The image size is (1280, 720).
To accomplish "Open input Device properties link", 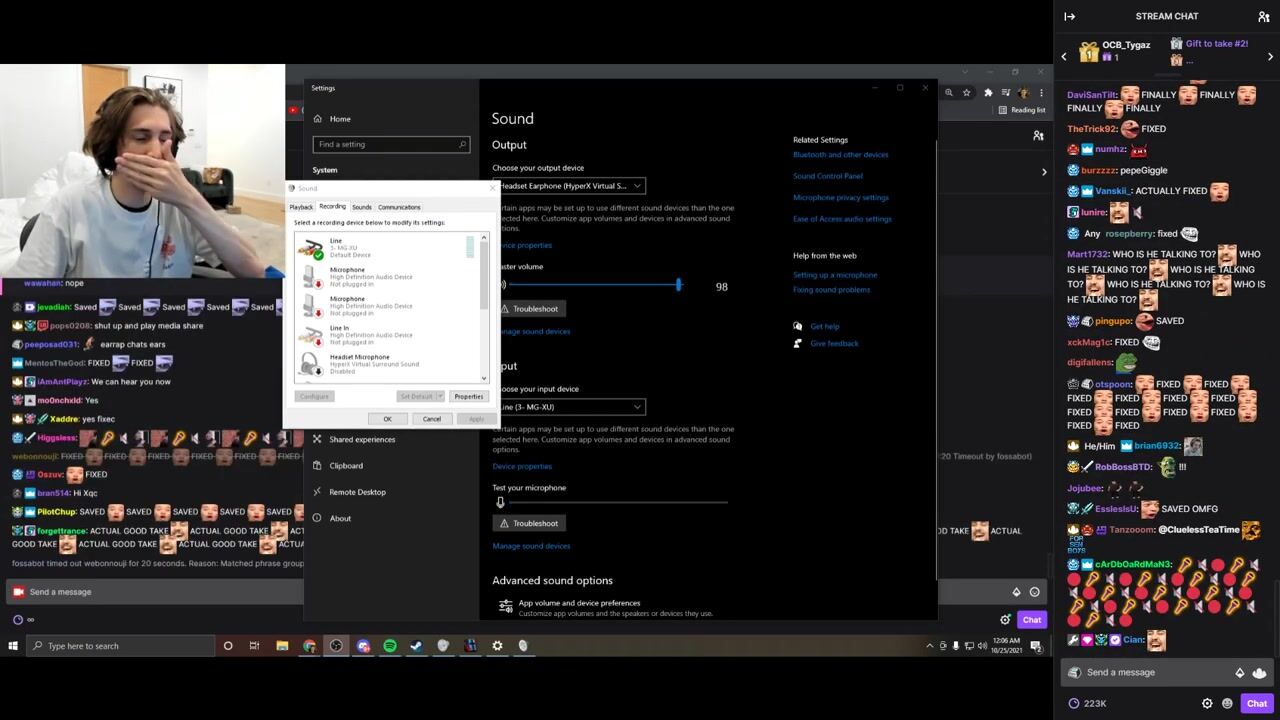I will [522, 466].
